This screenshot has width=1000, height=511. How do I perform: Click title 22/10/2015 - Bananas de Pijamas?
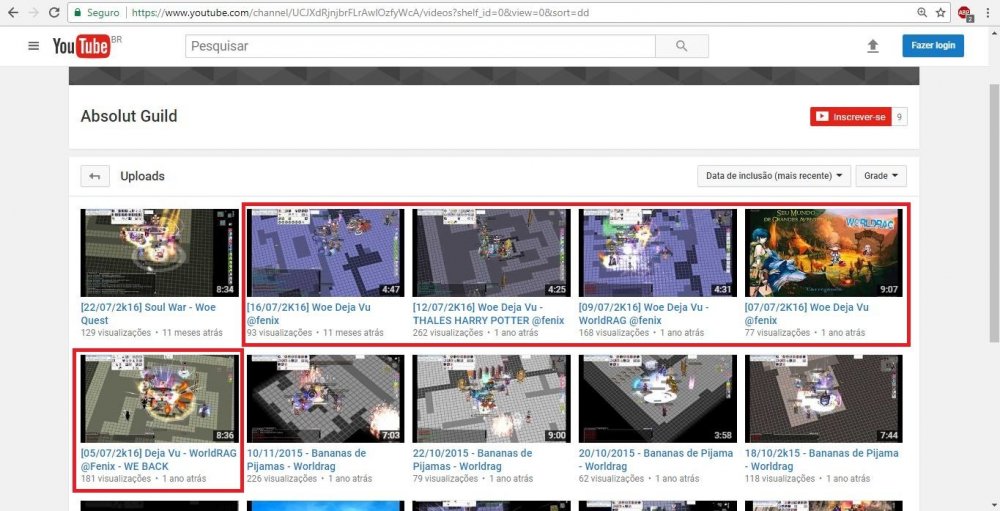click(473, 459)
